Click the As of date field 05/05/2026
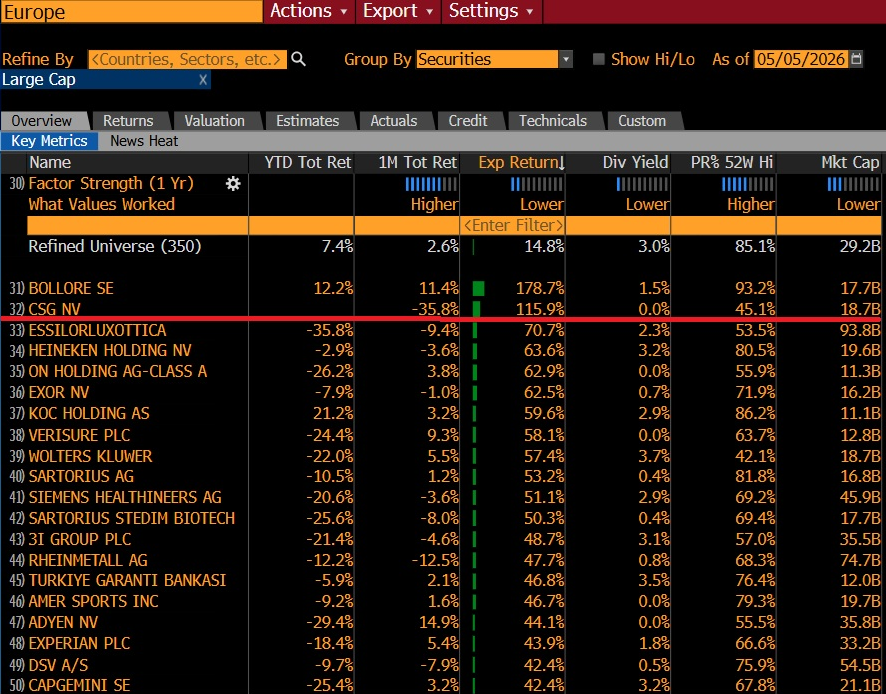Screen dimensions: 886x694 pyautogui.click(x=801, y=59)
